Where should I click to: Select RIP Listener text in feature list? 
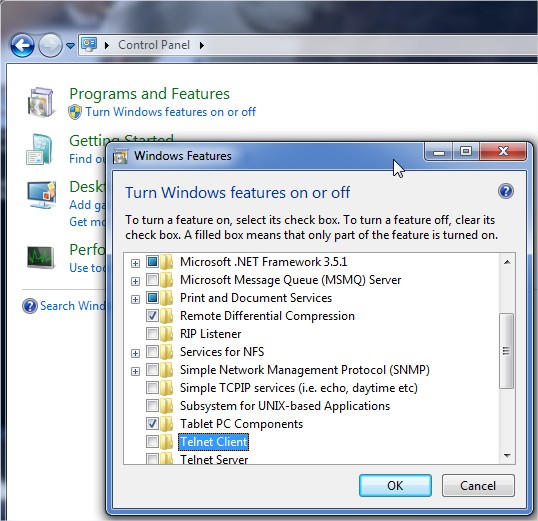pos(211,334)
